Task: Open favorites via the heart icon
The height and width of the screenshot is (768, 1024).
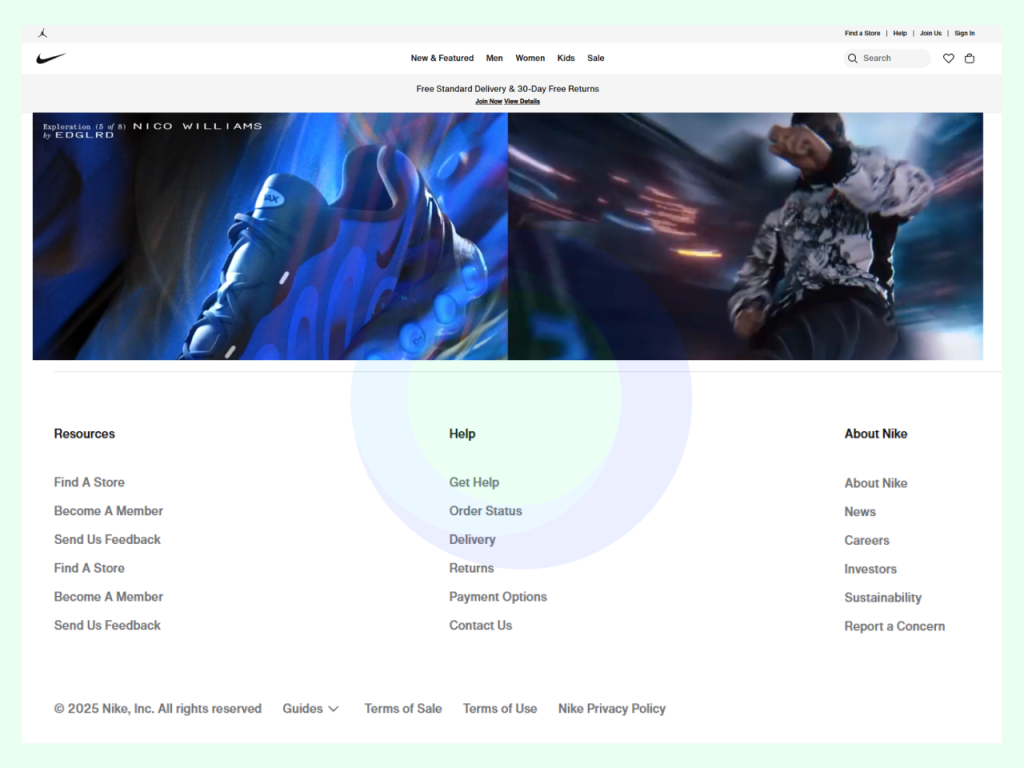Action: [948, 58]
